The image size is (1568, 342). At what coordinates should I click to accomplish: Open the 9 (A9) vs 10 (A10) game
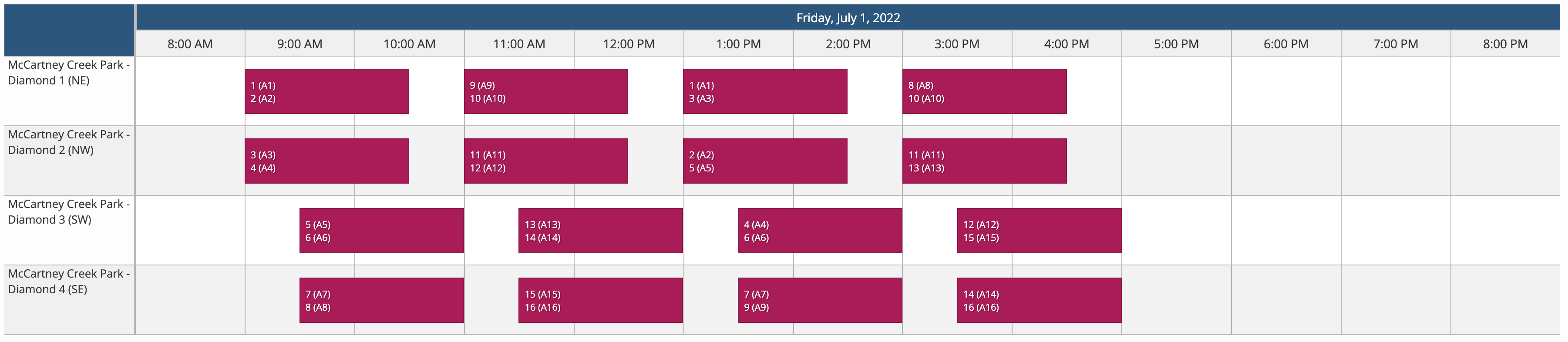click(546, 91)
